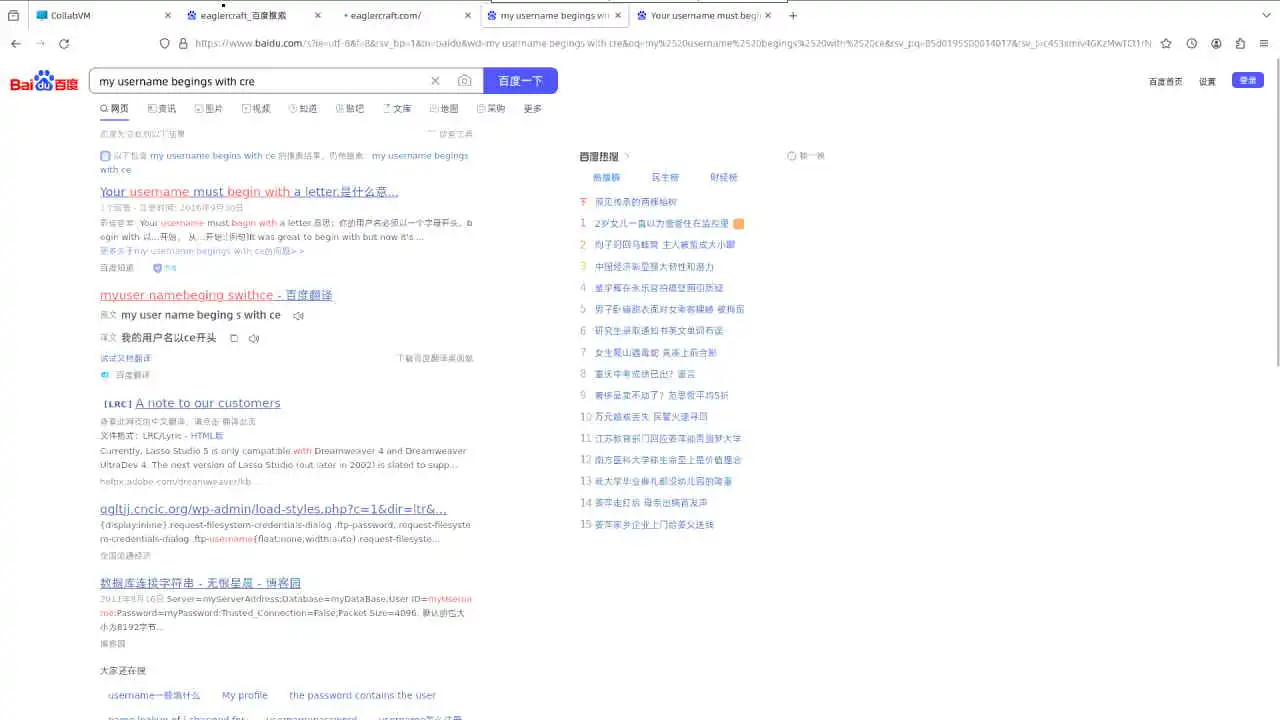Select the 网页 search category
1280x720 pixels.
(x=114, y=109)
